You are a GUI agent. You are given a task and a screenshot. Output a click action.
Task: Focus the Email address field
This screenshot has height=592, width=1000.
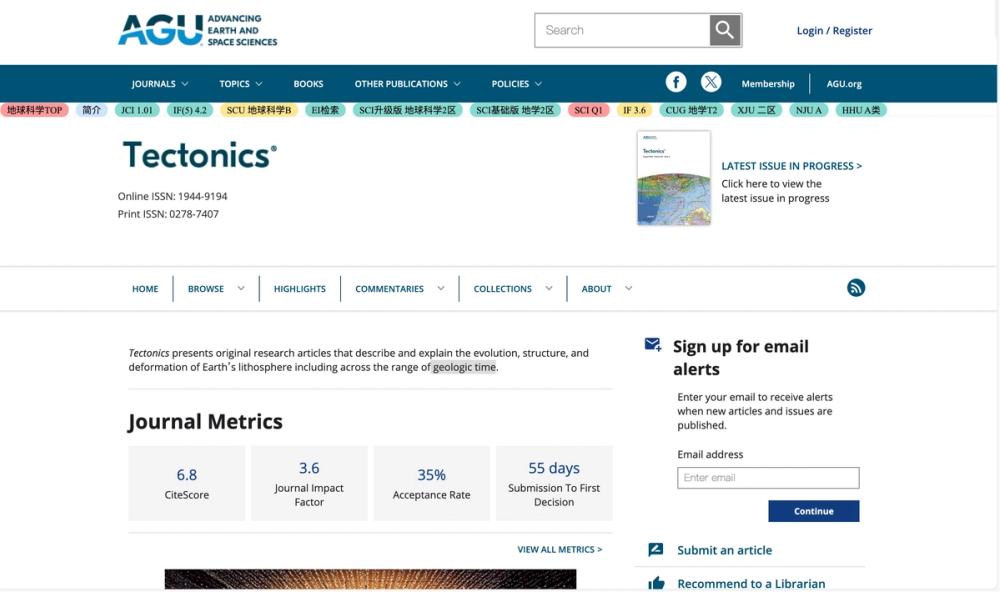[x=768, y=478]
